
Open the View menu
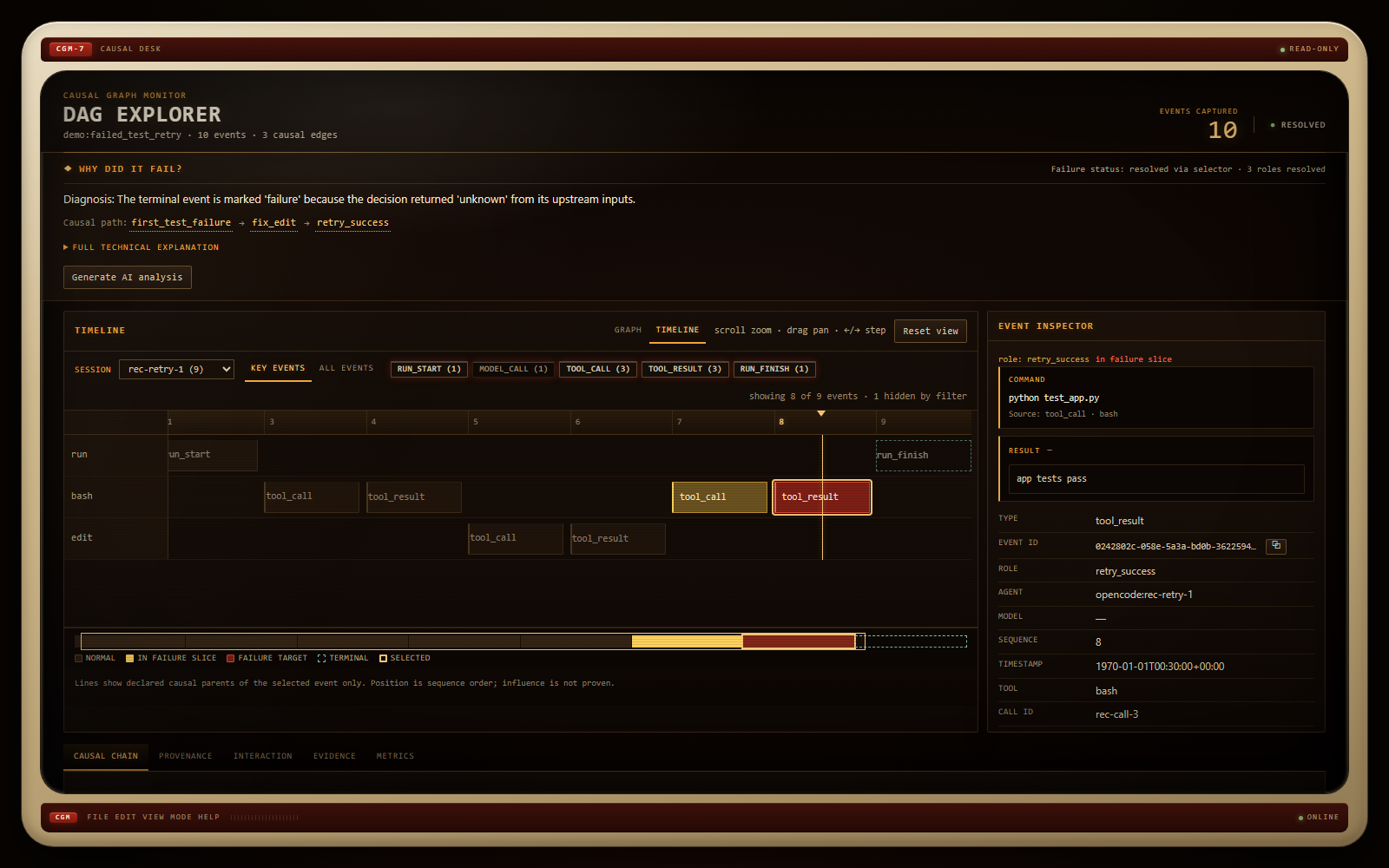(154, 817)
